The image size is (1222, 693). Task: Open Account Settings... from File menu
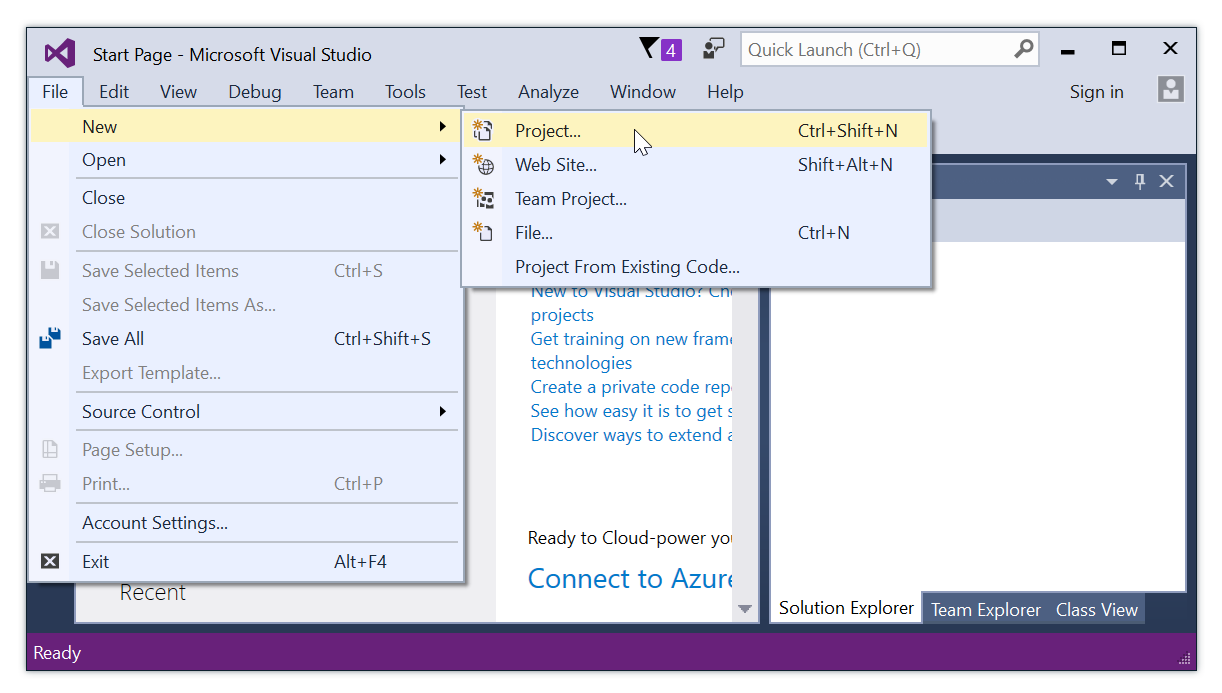(x=246, y=523)
